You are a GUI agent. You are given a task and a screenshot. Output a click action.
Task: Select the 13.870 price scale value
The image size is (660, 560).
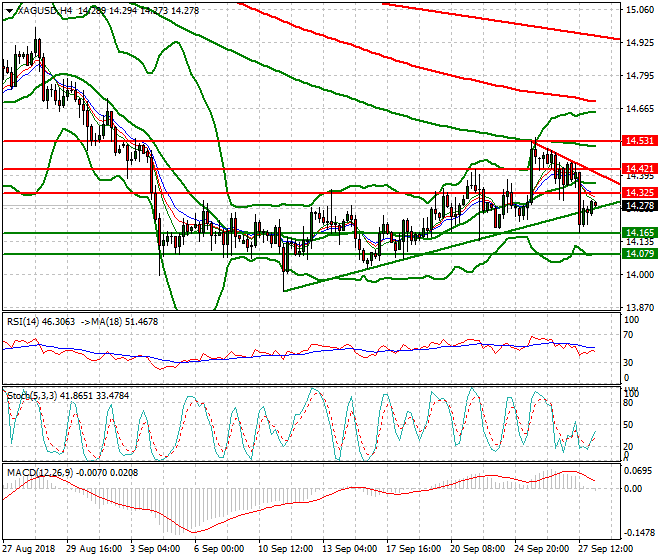(640, 308)
